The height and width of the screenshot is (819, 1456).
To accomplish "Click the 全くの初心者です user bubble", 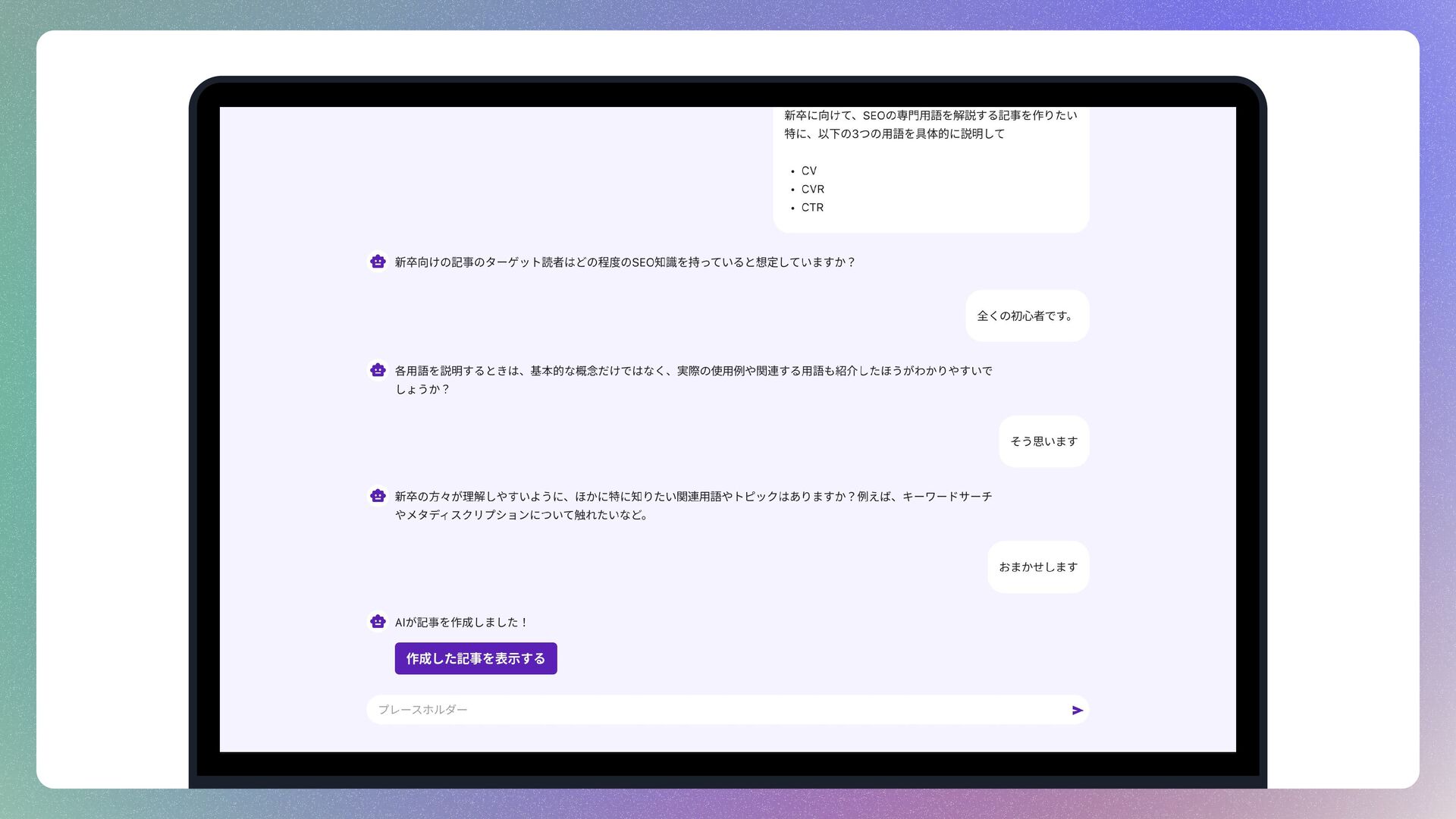I will (x=1026, y=315).
